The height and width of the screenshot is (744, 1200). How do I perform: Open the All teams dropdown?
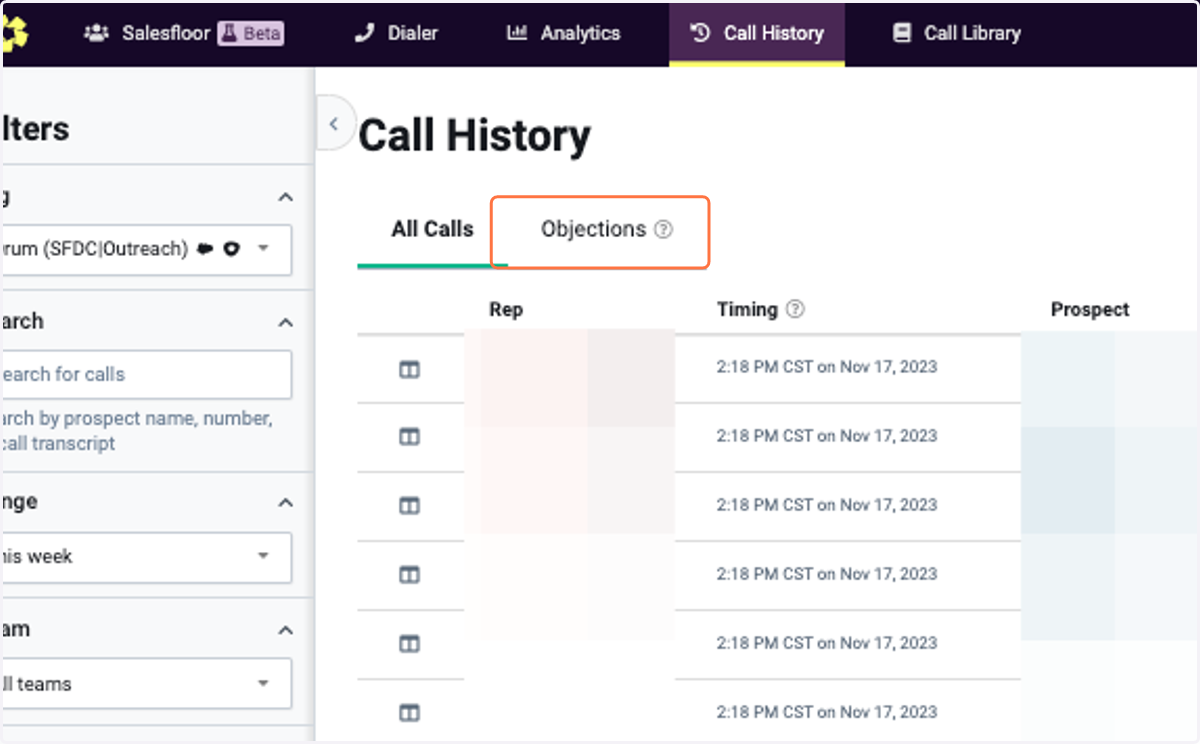pos(147,684)
